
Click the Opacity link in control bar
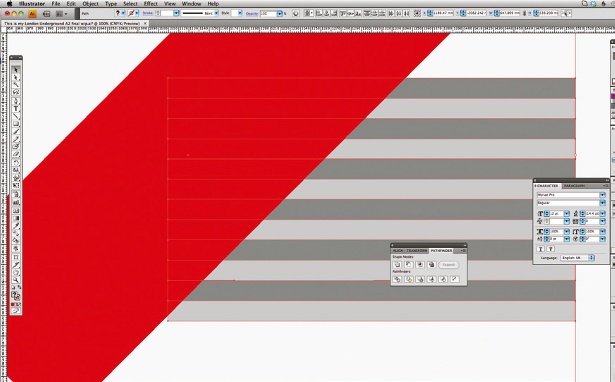click(251, 13)
